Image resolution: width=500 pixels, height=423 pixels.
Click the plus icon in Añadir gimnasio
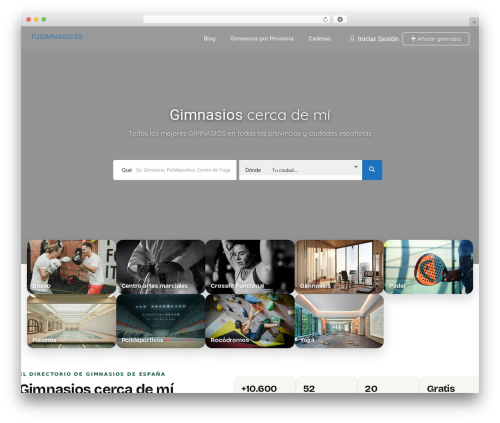point(413,39)
